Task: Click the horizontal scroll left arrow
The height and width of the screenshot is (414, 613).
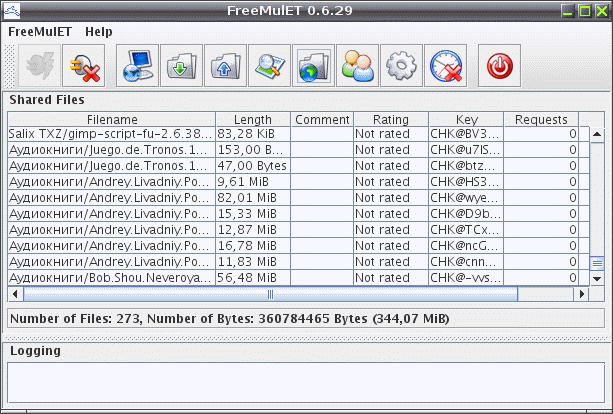Action: (15, 294)
